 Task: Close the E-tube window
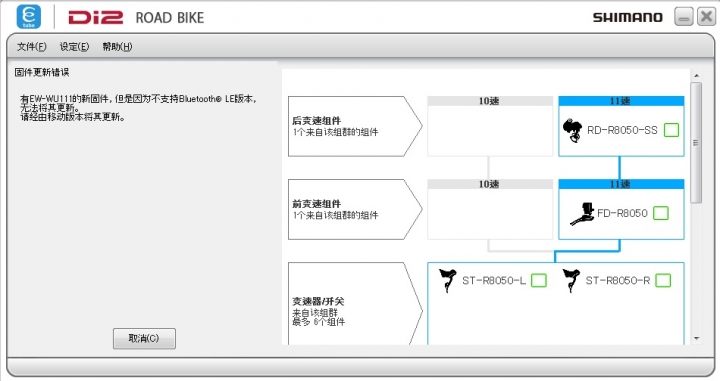pos(706,17)
